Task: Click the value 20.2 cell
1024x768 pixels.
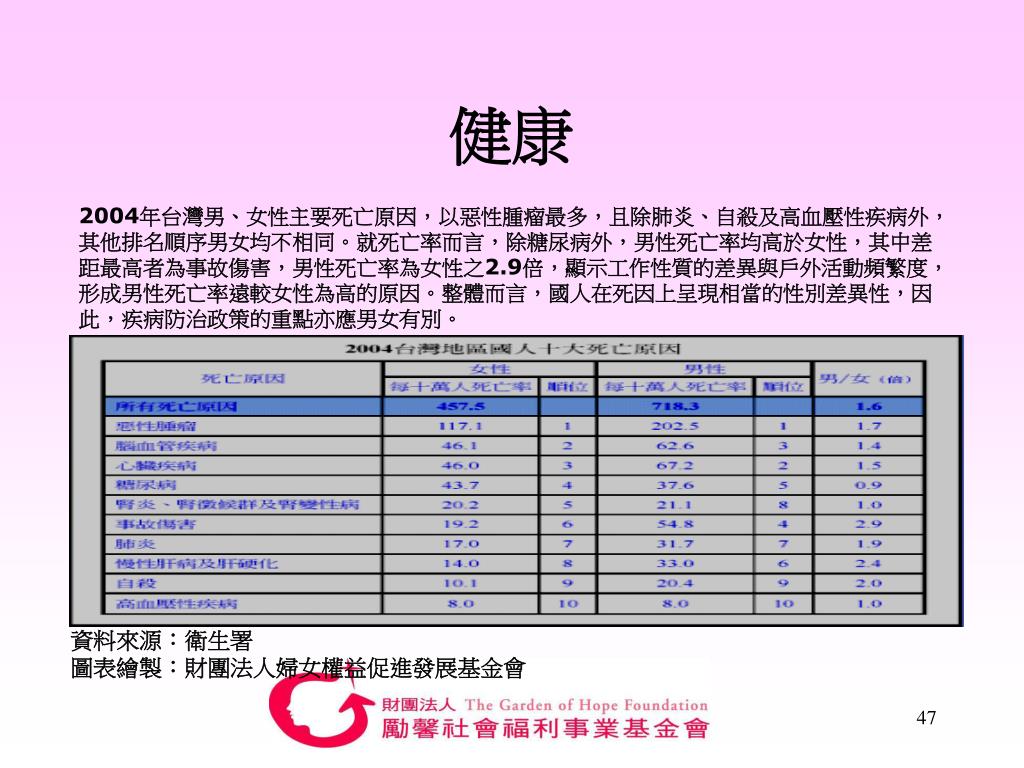Action: click(x=460, y=504)
